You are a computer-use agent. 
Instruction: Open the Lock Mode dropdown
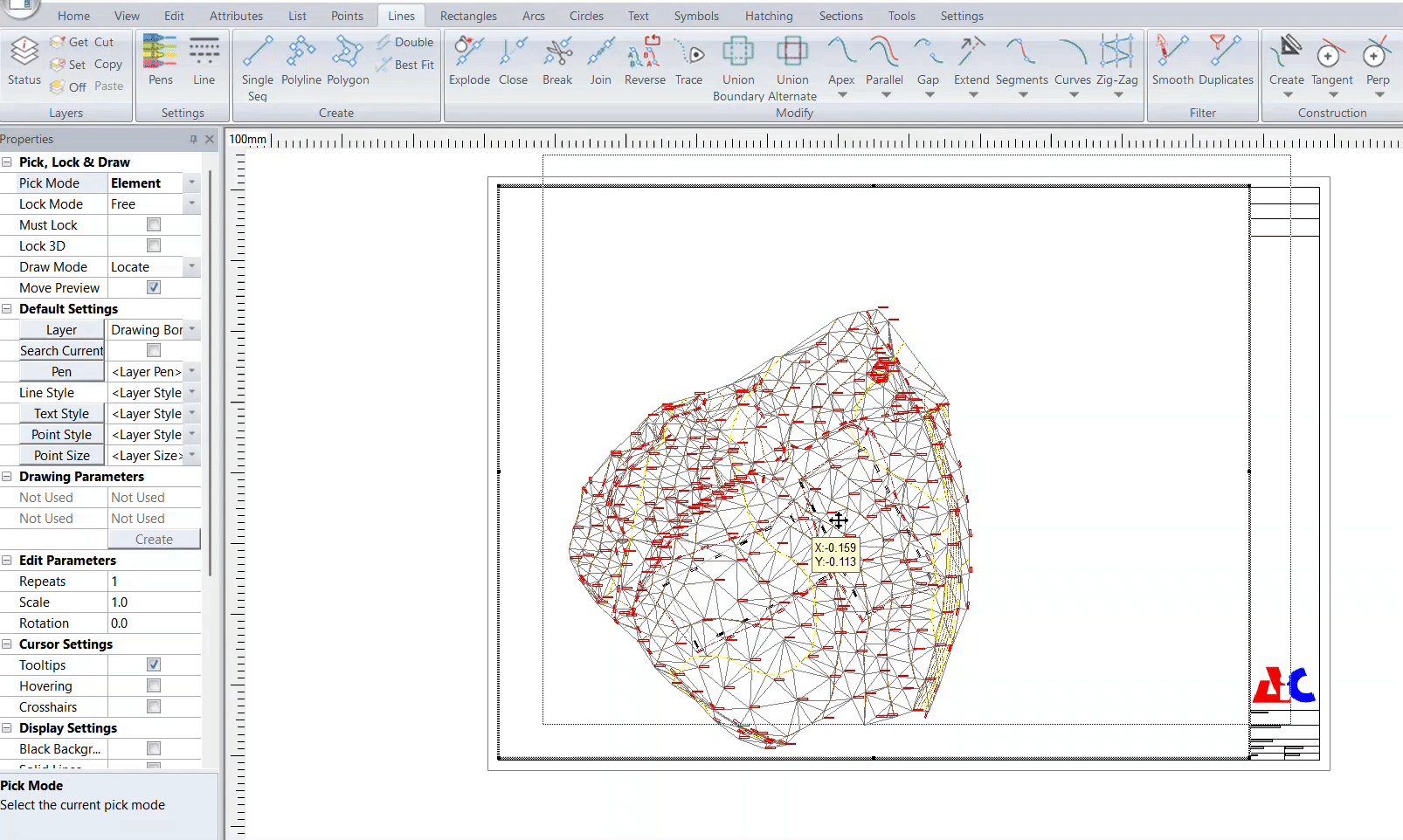click(191, 203)
